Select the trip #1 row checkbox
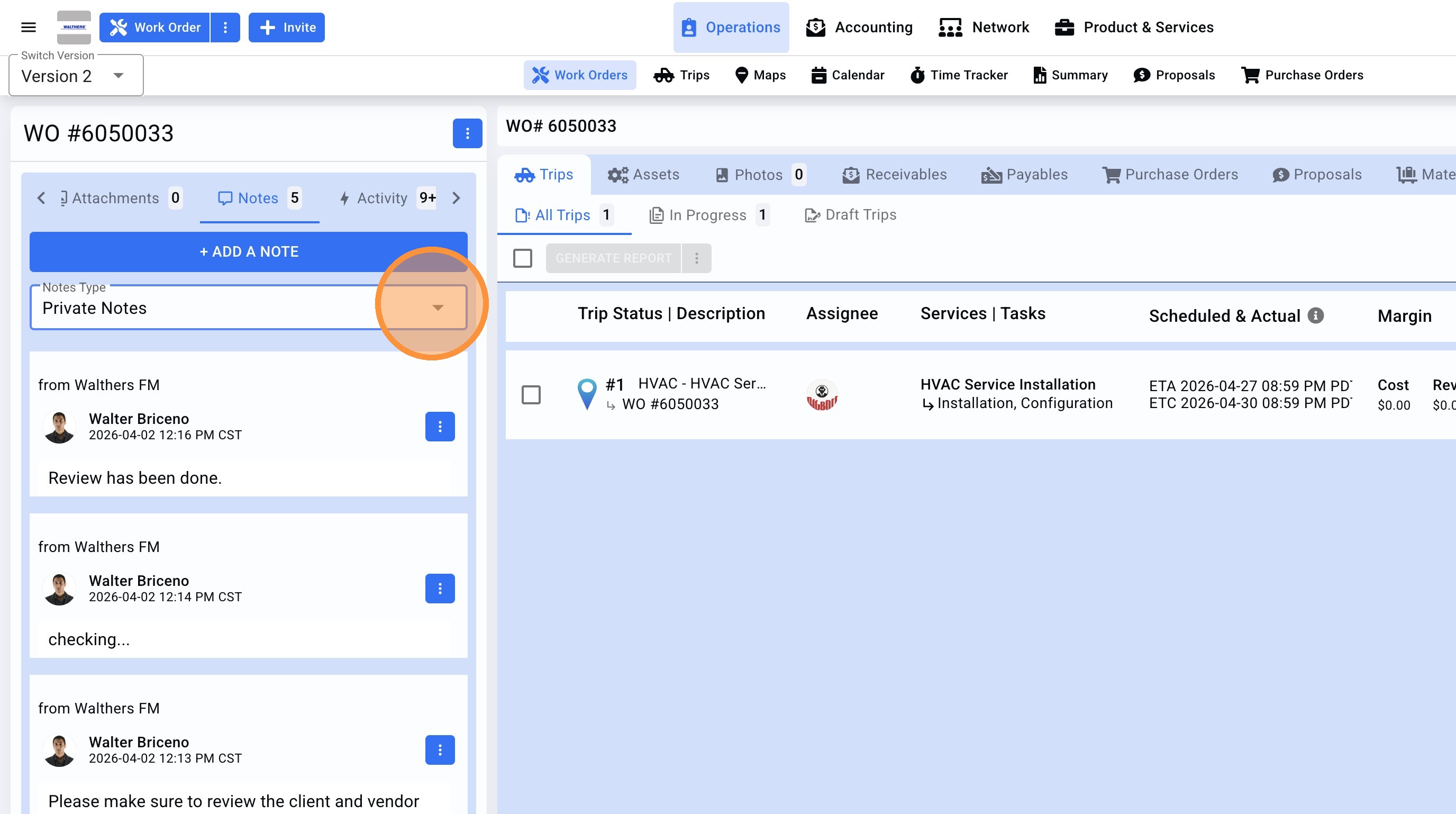The width and height of the screenshot is (1456, 814). 531,395
